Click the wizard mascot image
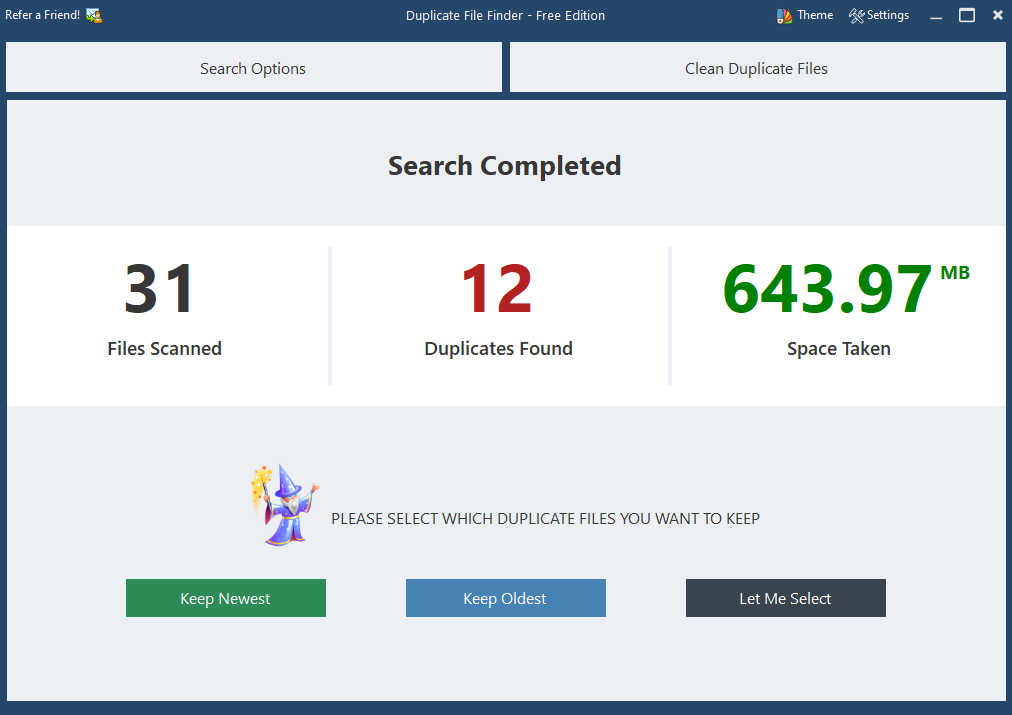The image size is (1012, 715). click(x=284, y=505)
